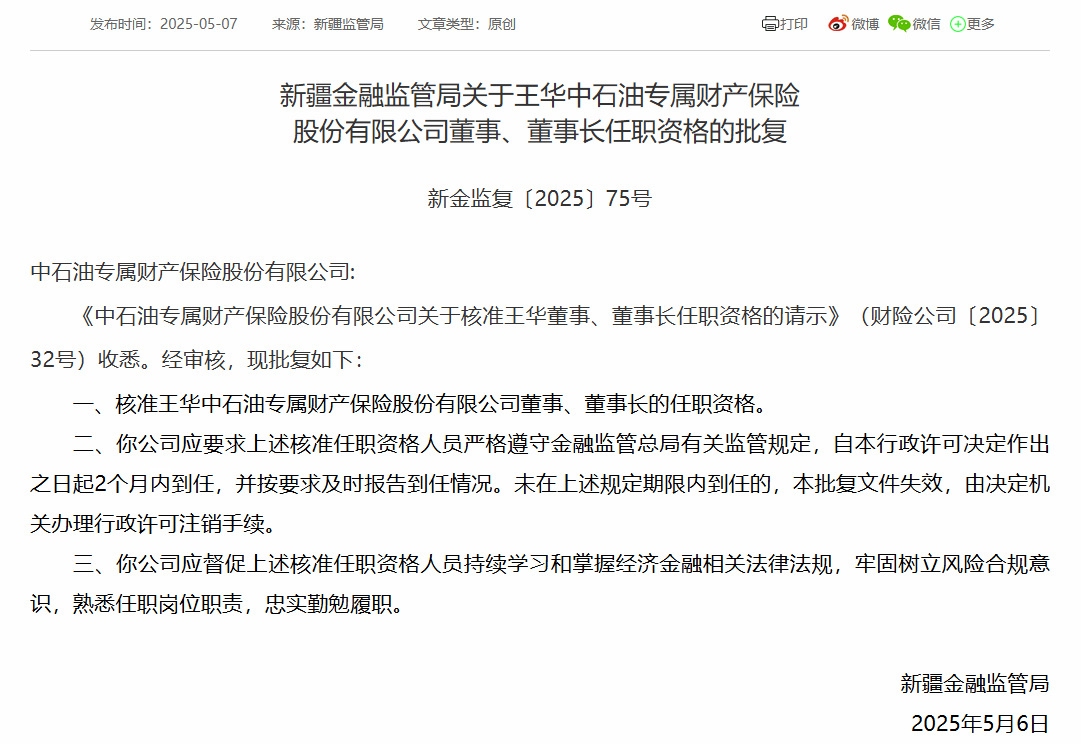Click the date 2025年5月6日 at bottom

pos(980,723)
